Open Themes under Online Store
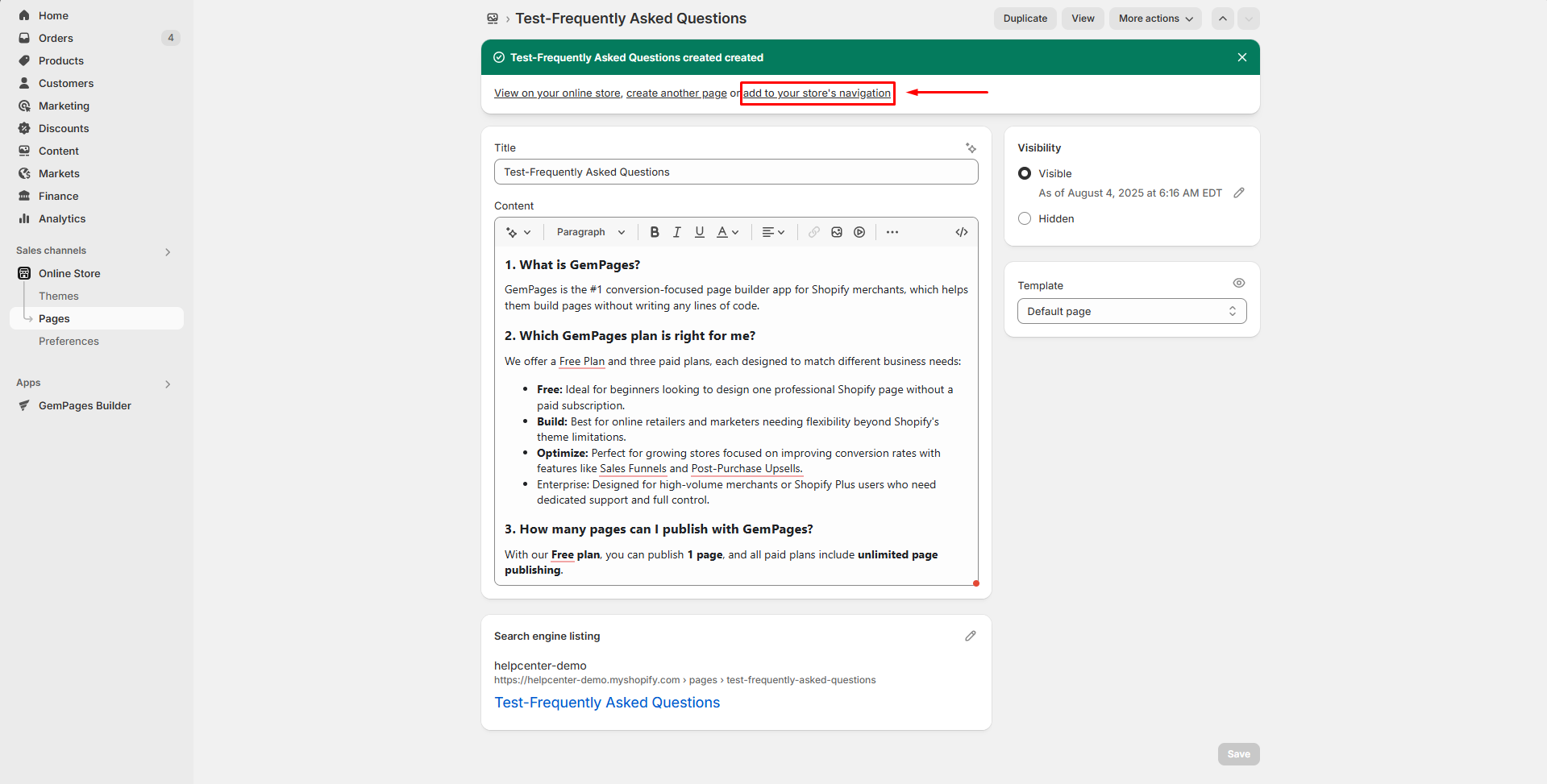The image size is (1547, 784). pos(59,296)
